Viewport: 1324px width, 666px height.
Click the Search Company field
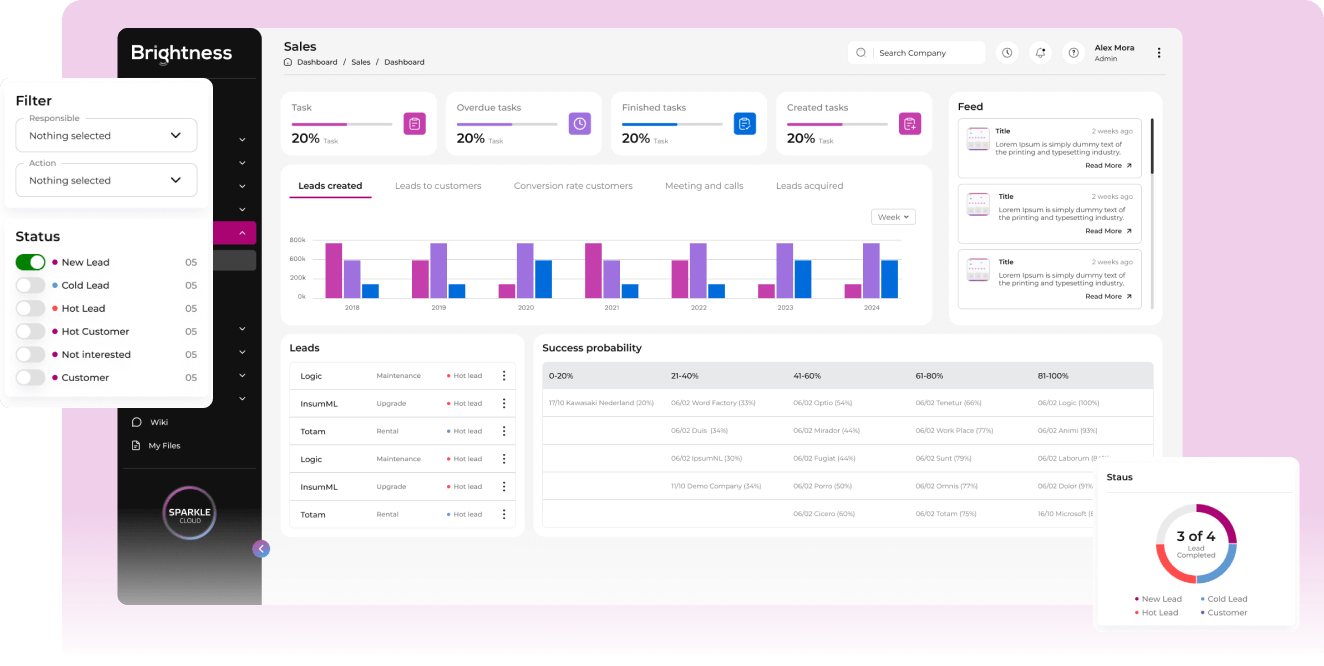coord(916,53)
